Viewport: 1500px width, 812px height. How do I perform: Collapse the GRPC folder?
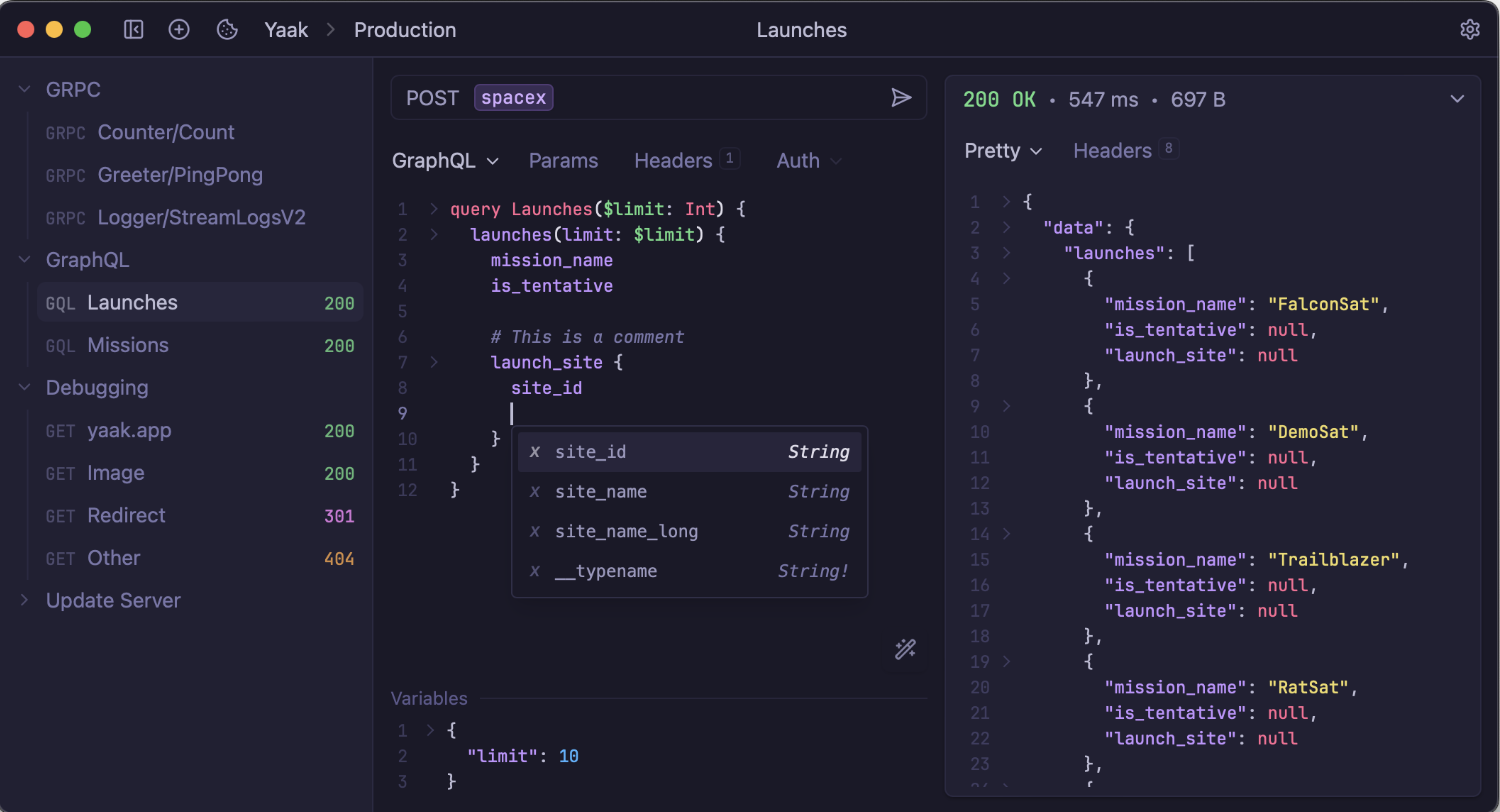24,90
